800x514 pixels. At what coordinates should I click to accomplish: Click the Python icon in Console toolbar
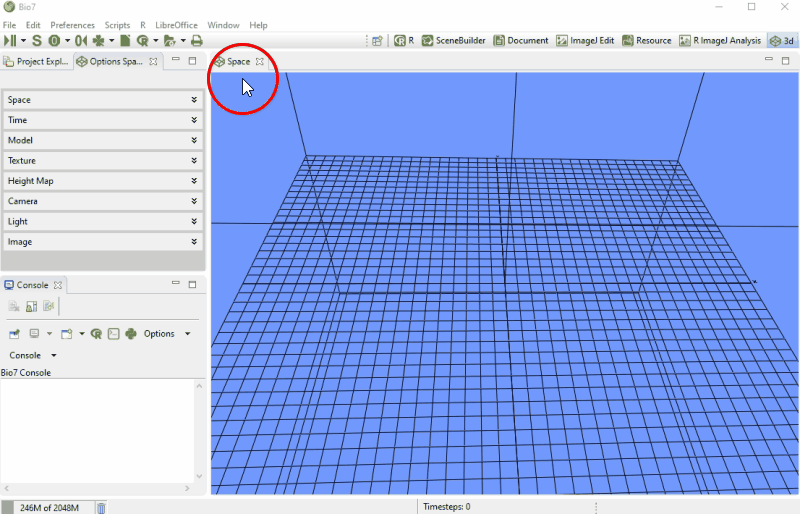click(131, 334)
